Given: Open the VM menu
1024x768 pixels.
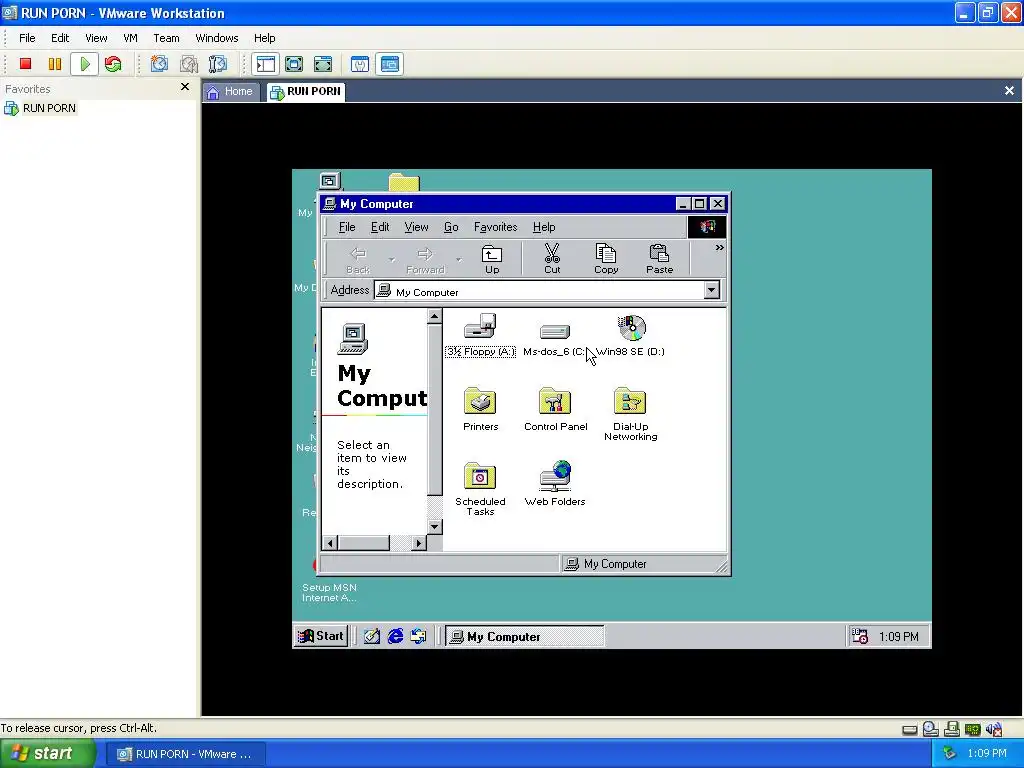Looking at the screenshot, I should tap(131, 38).
